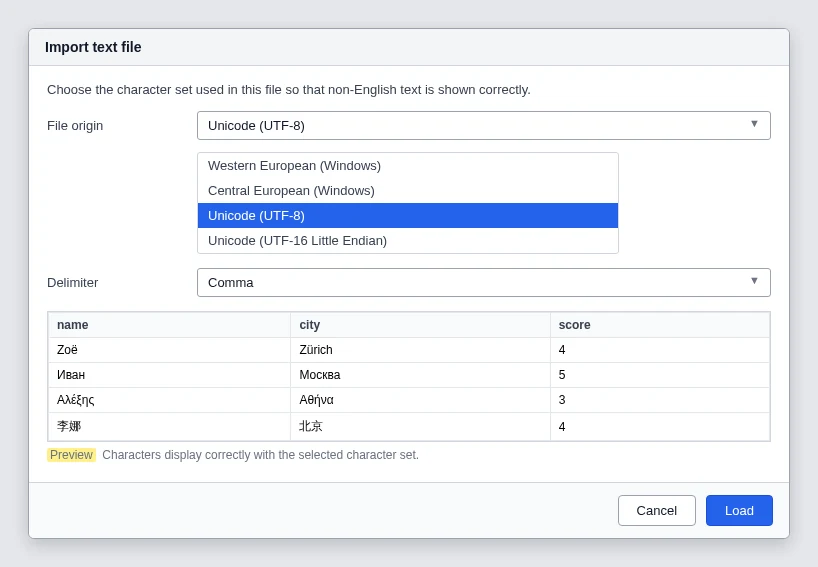818x567 pixels.
Task: Click the score column header
Action: (660, 324)
